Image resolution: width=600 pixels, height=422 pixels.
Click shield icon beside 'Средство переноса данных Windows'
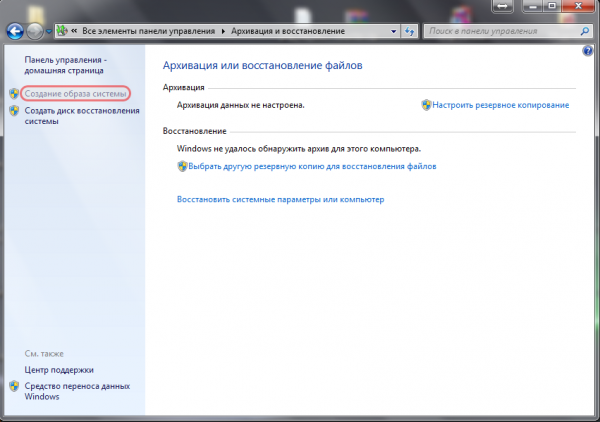pyautogui.click(x=14, y=385)
